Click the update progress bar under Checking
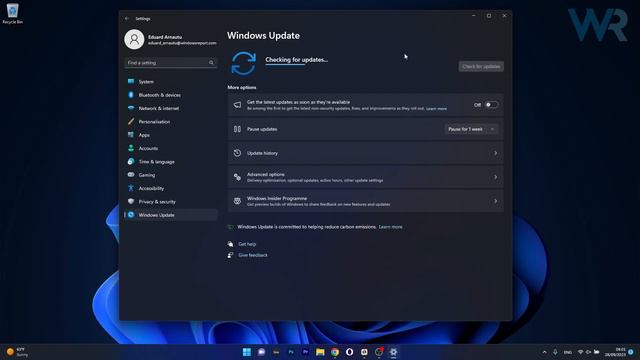 pos(285,64)
